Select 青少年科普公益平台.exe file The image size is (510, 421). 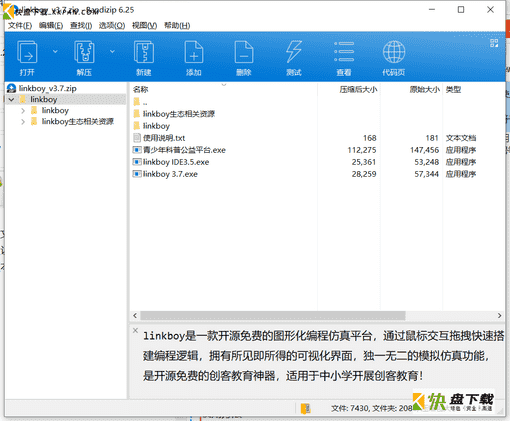pos(184,150)
